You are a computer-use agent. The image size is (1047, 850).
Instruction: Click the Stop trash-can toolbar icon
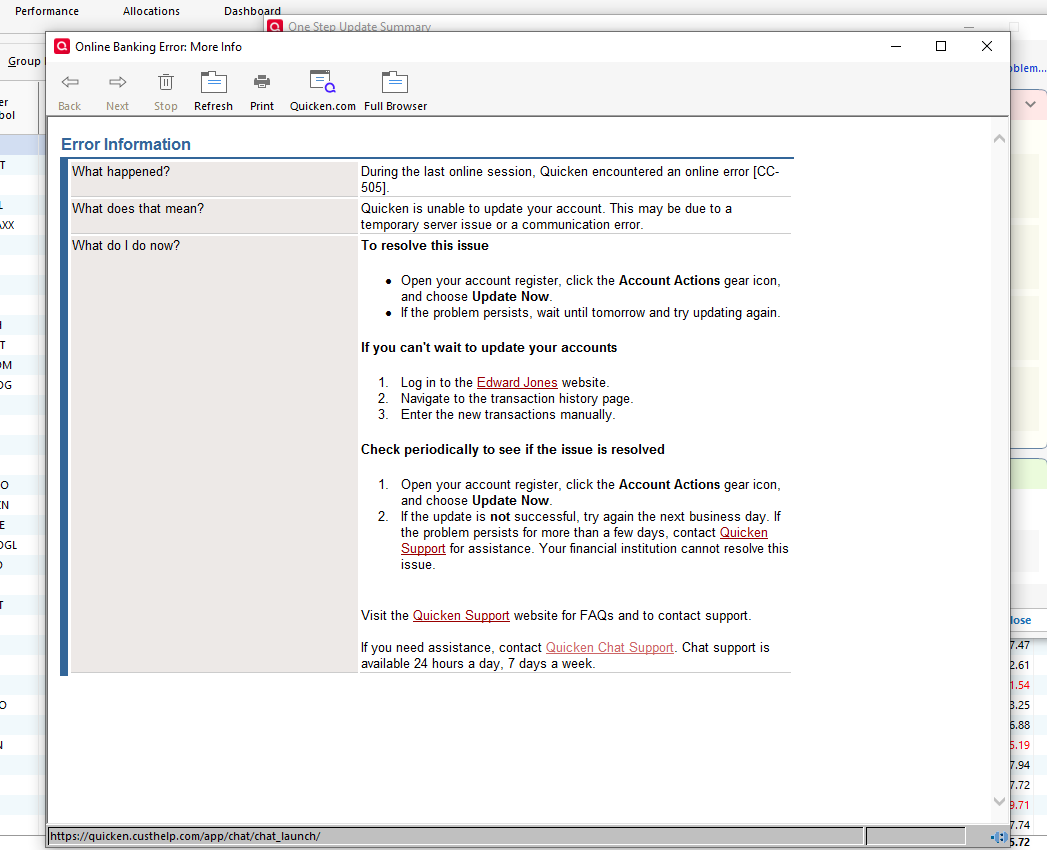[x=166, y=83]
